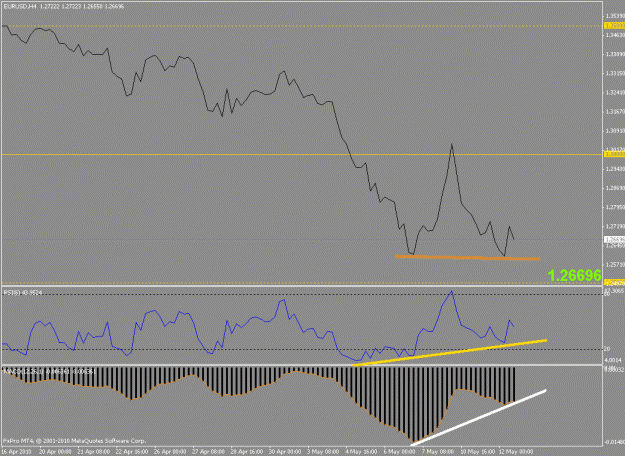The image size is (625, 456).
Task: Click the orange support trendline on price chart
Action: point(468,257)
